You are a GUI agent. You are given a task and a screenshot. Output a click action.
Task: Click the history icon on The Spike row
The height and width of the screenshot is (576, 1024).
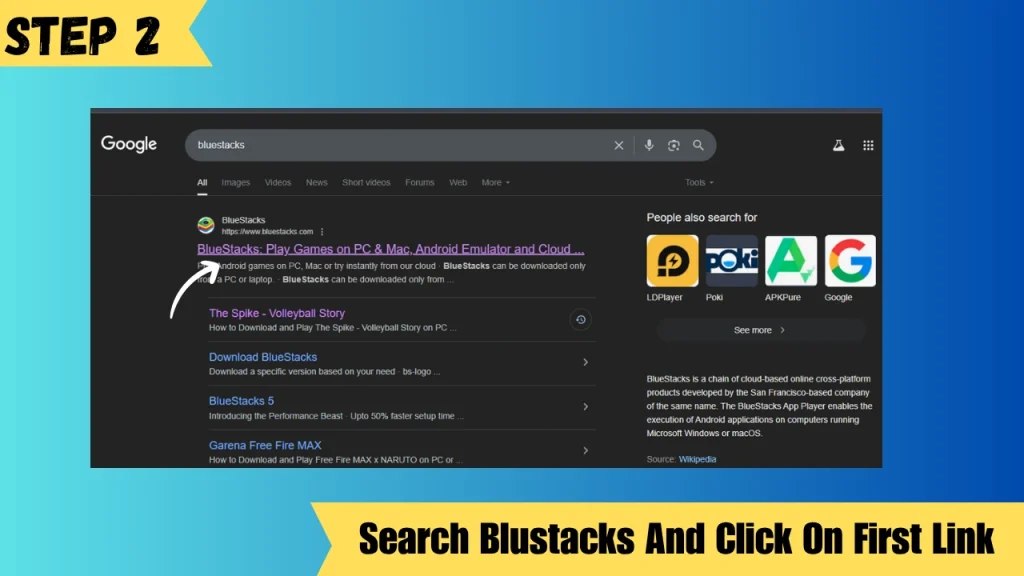pyautogui.click(x=580, y=319)
